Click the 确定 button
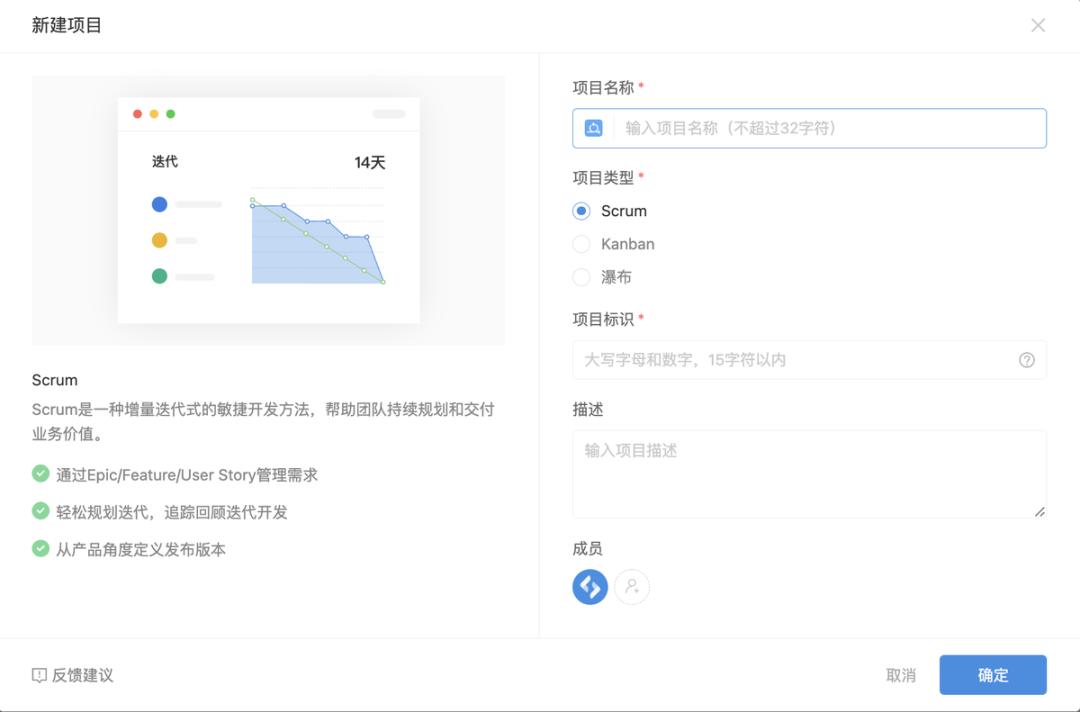This screenshot has height=712, width=1080. click(x=993, y=675)
